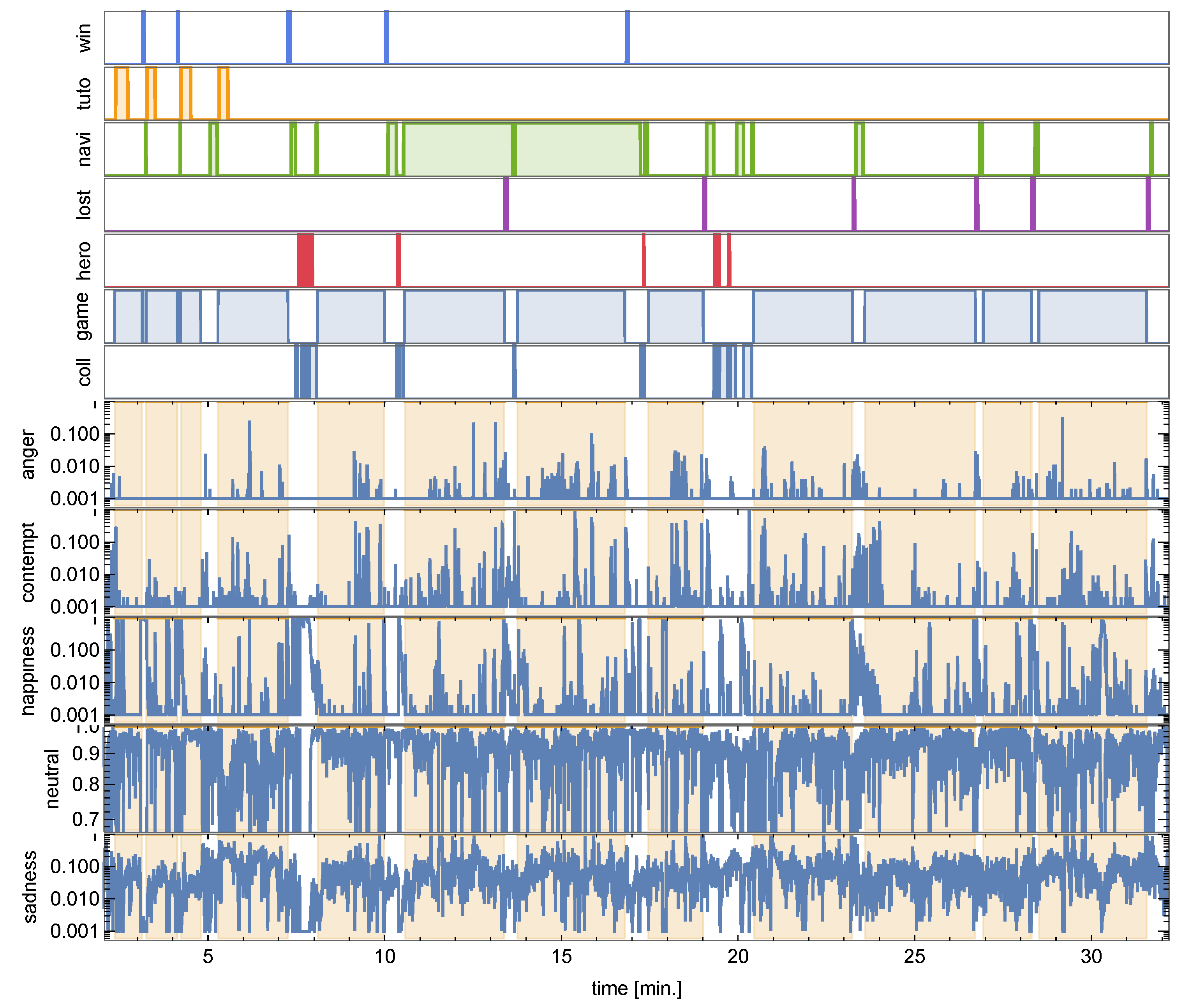Click the first purple lost marker near minute 13

(x=506, y=204)
